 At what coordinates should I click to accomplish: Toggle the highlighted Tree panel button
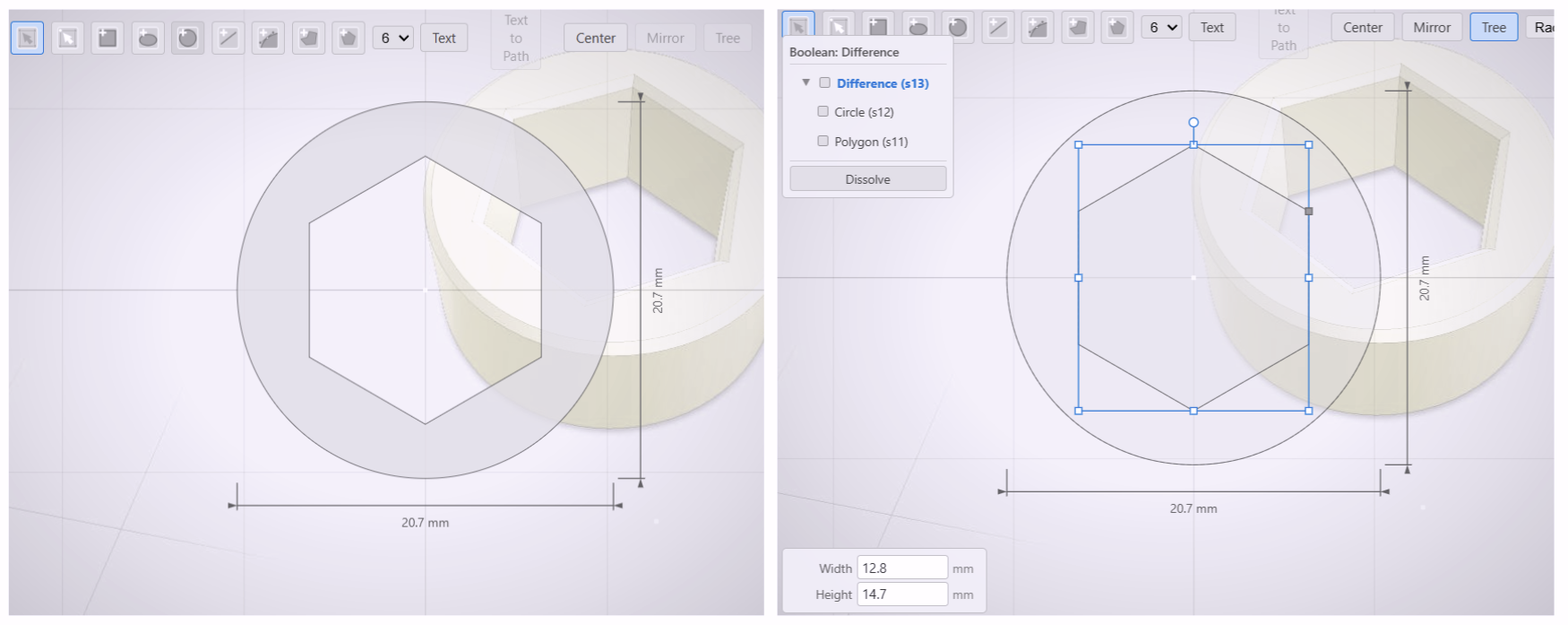(1493, 27)
